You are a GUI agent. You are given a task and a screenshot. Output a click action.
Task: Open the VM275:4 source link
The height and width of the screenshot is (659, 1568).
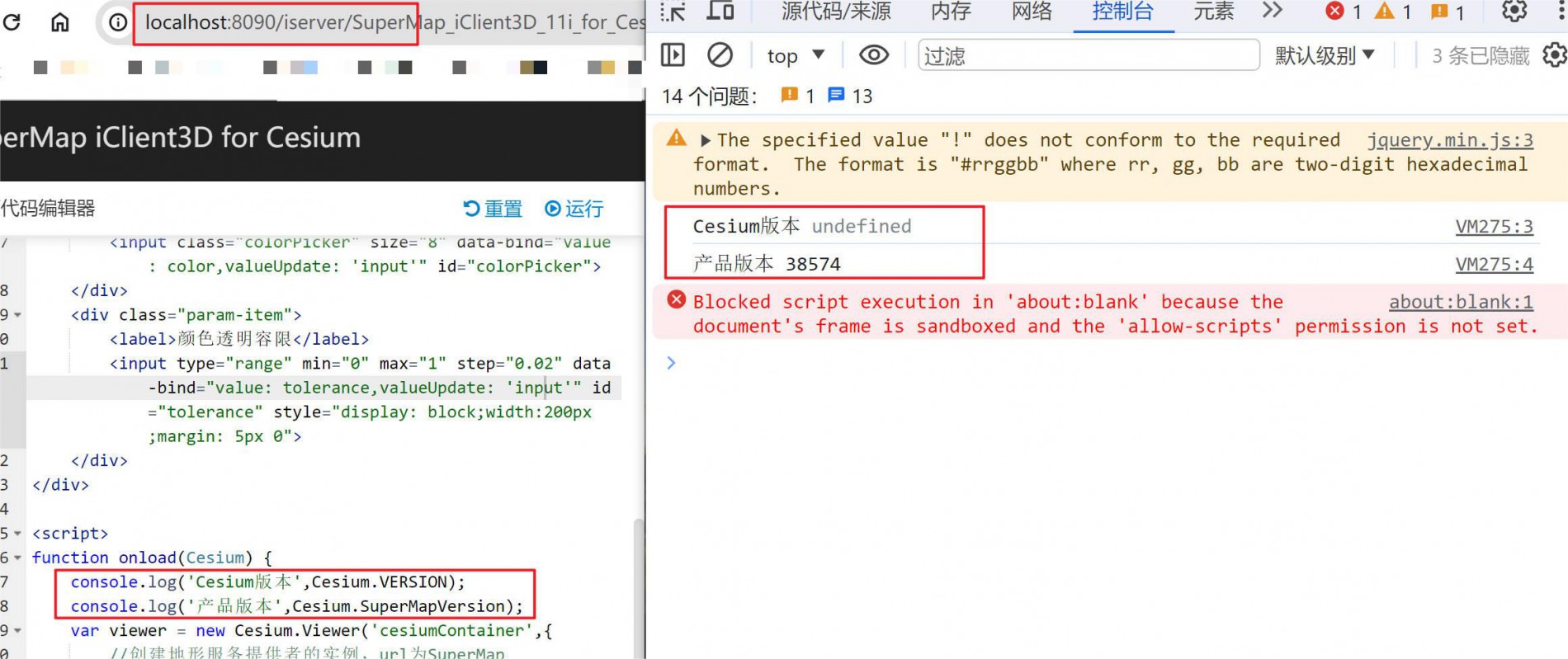(x=1494, y=264)
